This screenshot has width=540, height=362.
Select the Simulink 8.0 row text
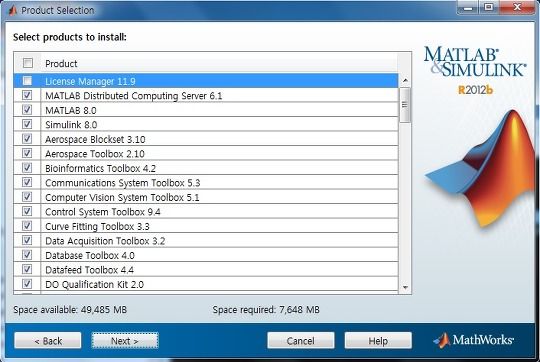pyautogui.click(x=71, y=125)
